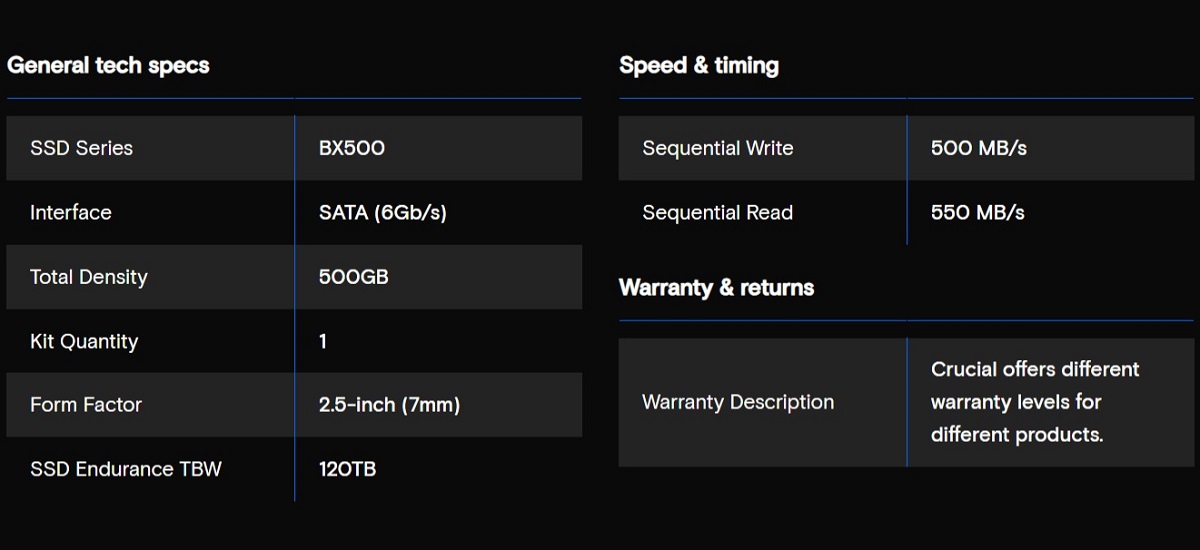The width and height of the screenshot is (1200, 550).
Task: Click the 550 MB/s read speed
Action: point(977,212)
